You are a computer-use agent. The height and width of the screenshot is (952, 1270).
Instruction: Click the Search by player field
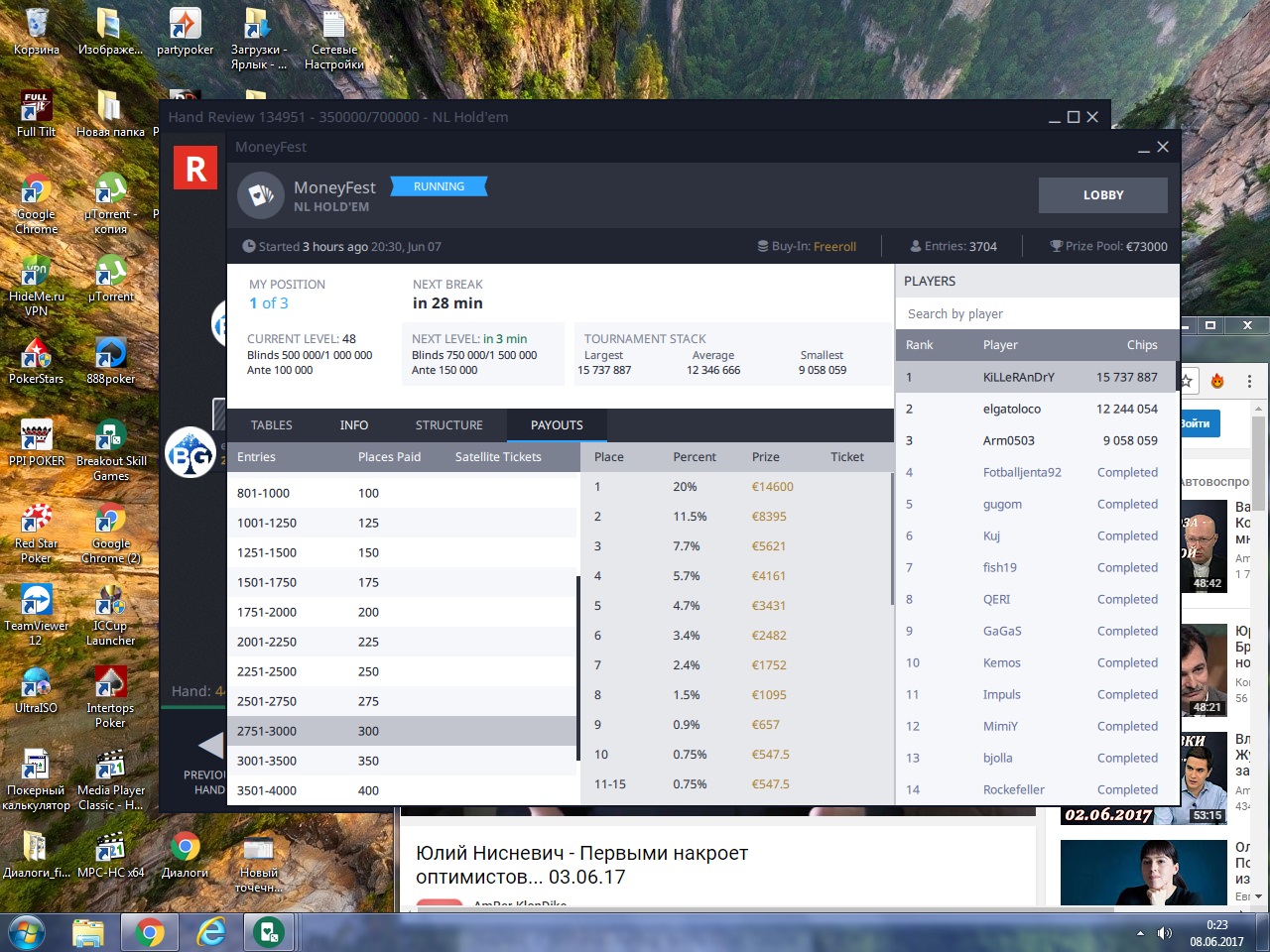1038,313
